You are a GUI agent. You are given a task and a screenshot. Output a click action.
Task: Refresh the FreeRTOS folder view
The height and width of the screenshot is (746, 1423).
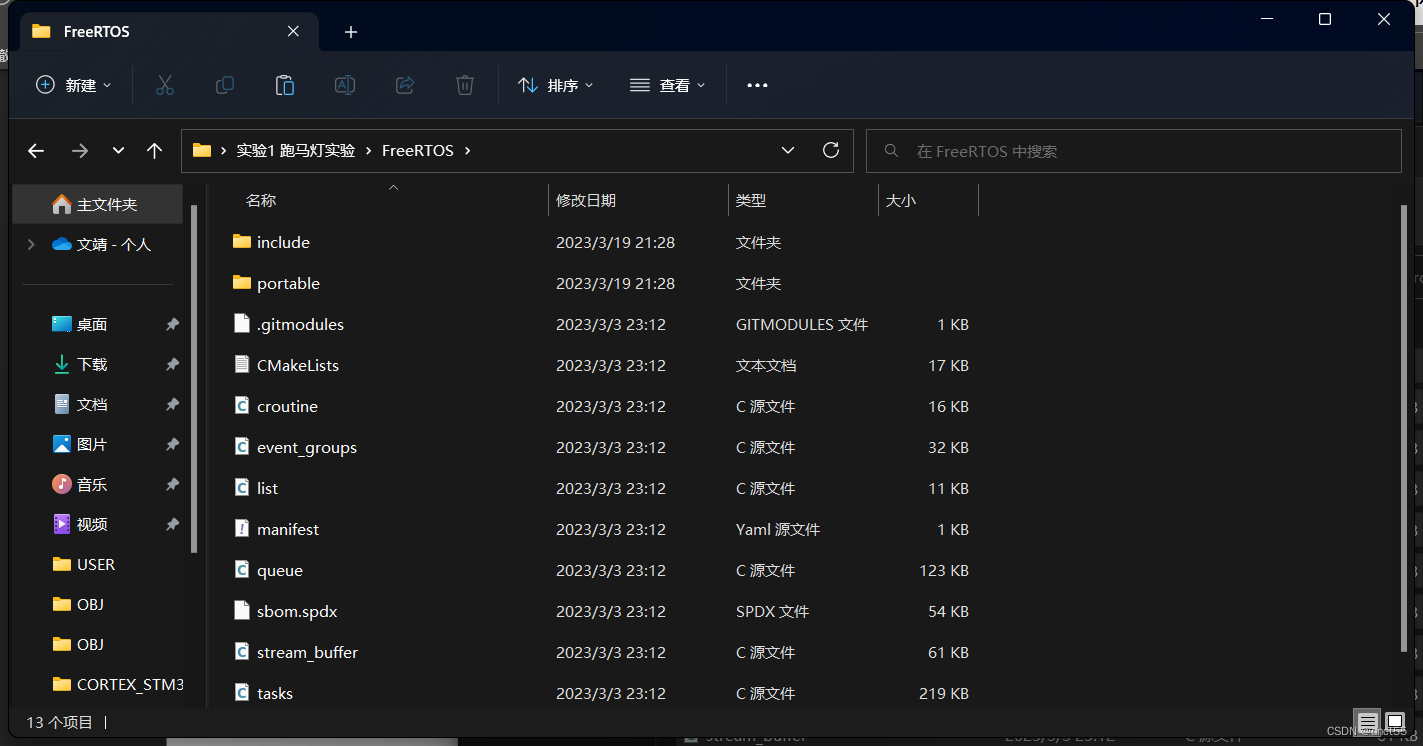coord(831,150)
